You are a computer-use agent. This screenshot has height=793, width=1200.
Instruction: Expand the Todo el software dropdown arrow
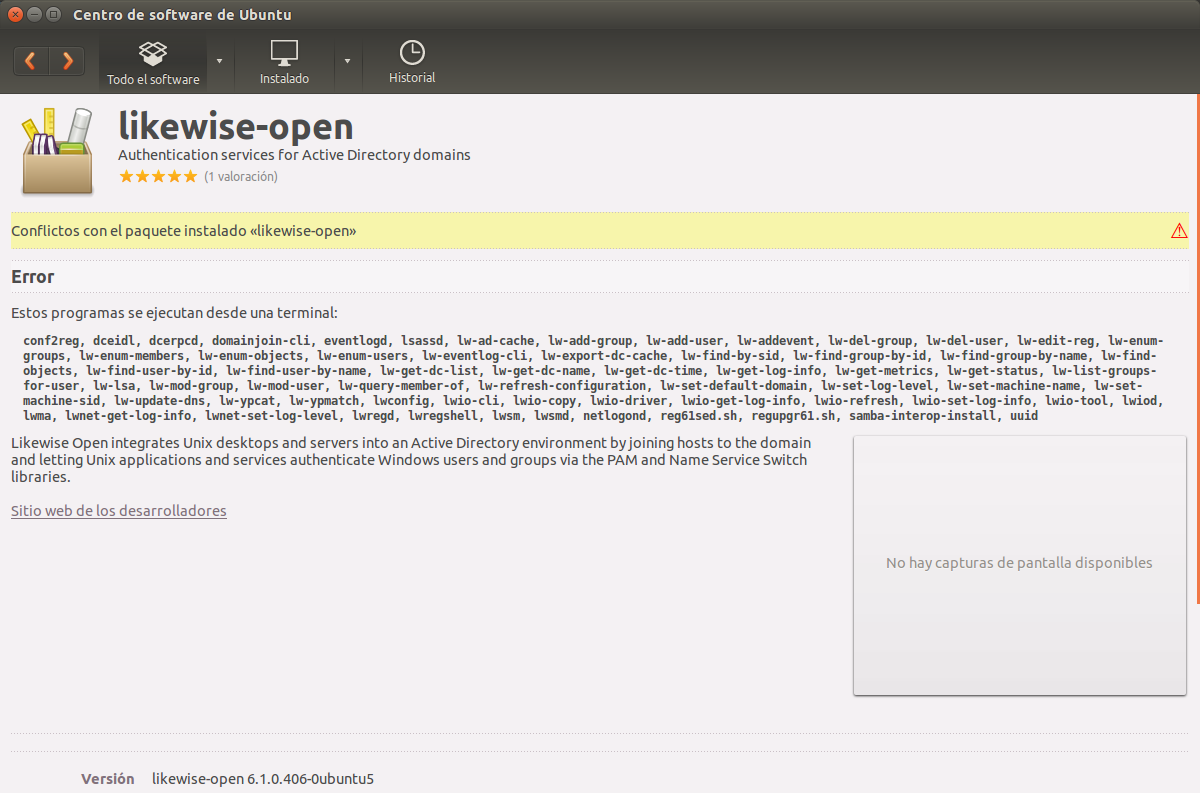click(x=219, y=61)
